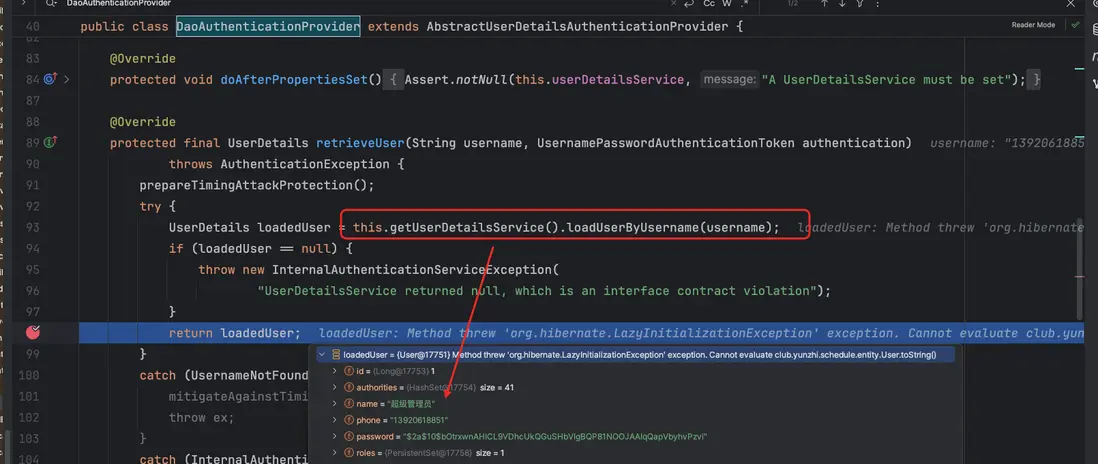
Task: Expand the authorities field node
Action: point(335,387)
